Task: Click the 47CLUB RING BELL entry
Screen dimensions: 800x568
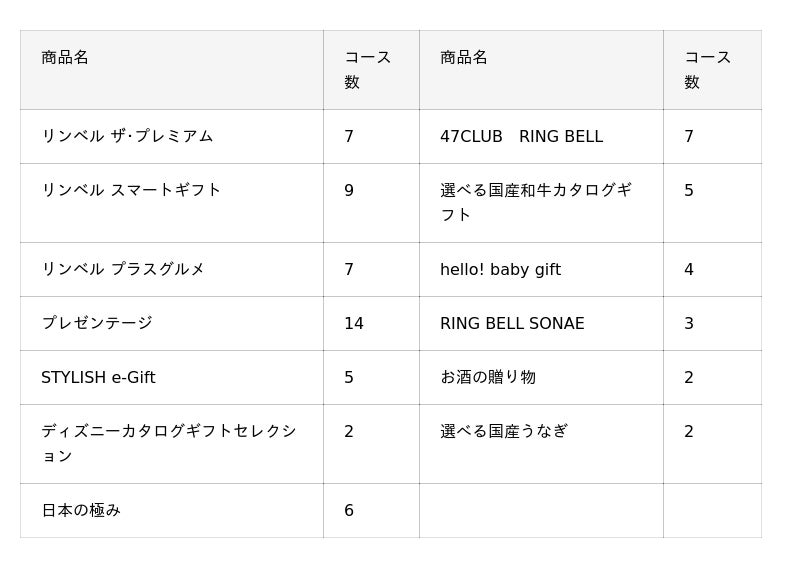Action: pos(521,136)
